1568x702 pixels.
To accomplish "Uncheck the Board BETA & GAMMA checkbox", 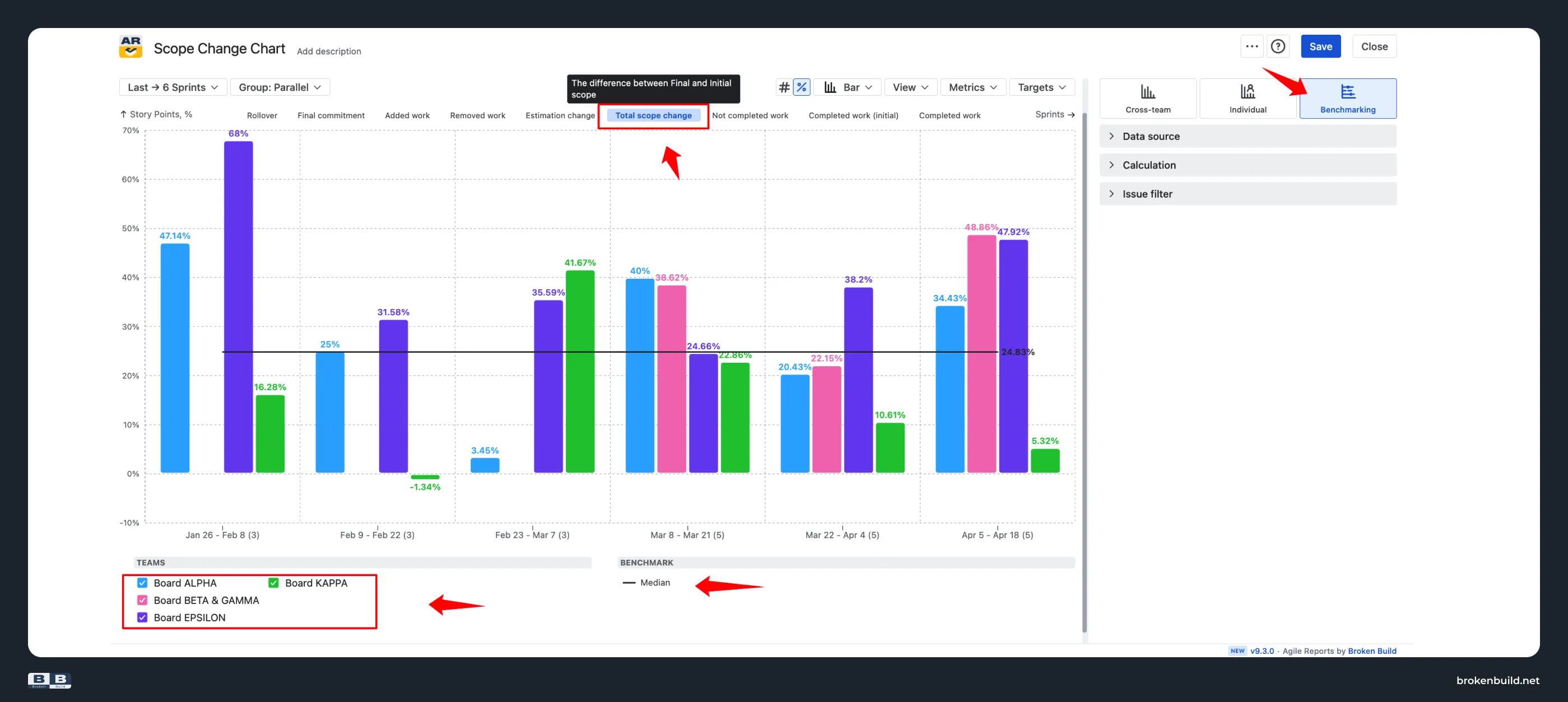I will (x=142, y=600).
